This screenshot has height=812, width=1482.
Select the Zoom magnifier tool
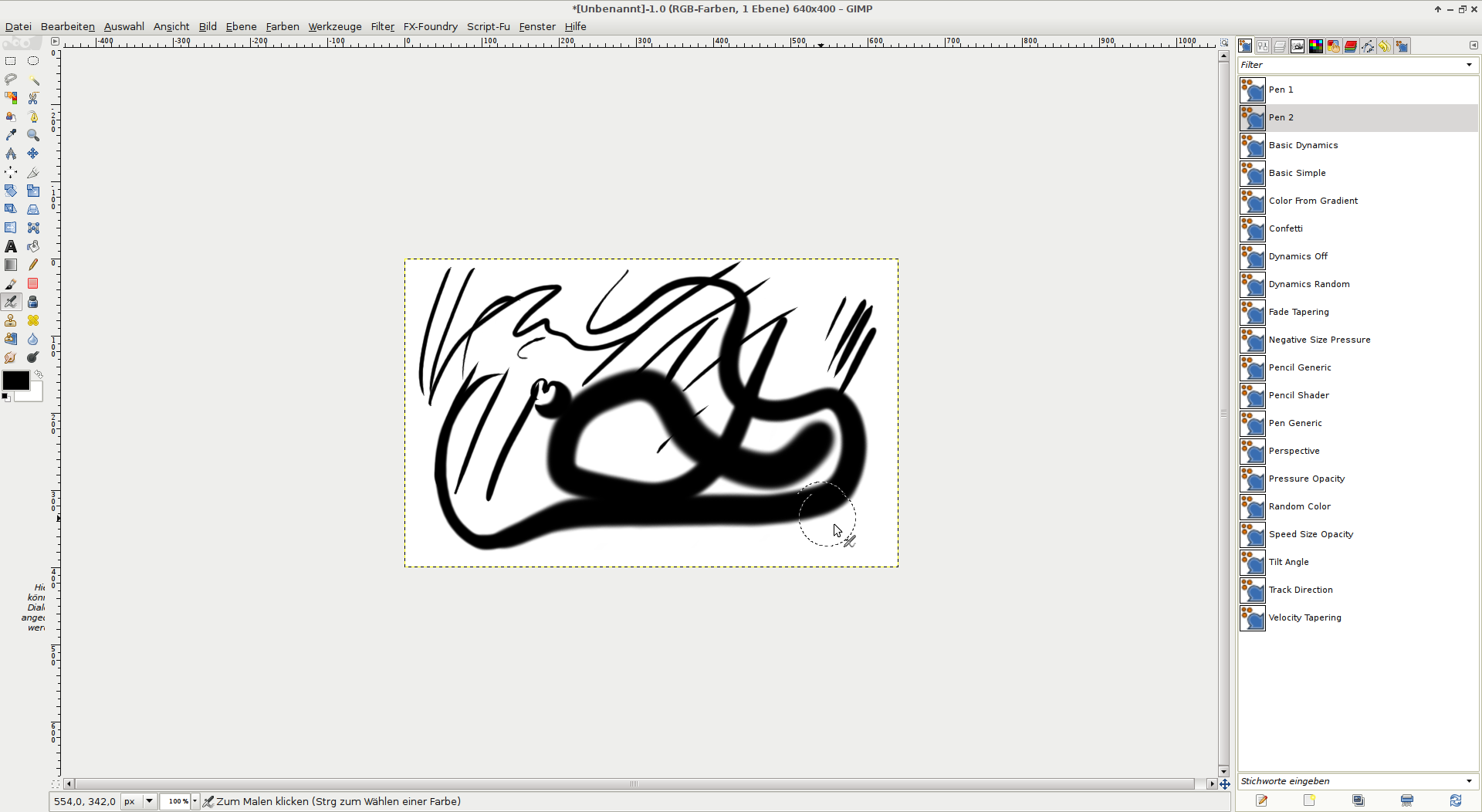pyautogui.click(x=33, y=135)
